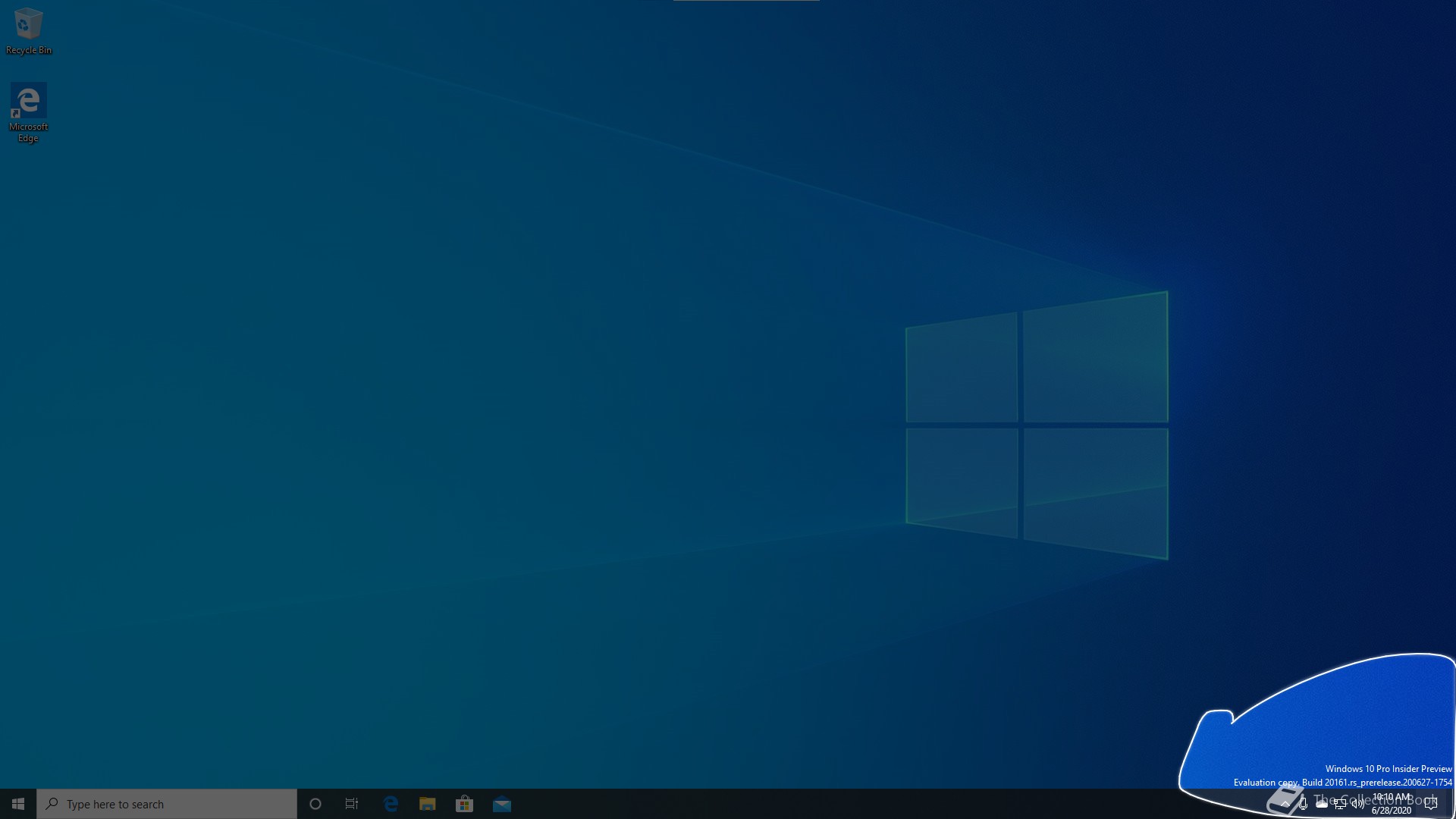Open Task View on the taskbar
The width and height of the screenshot is (1456, 819).
tap(352, 804)
